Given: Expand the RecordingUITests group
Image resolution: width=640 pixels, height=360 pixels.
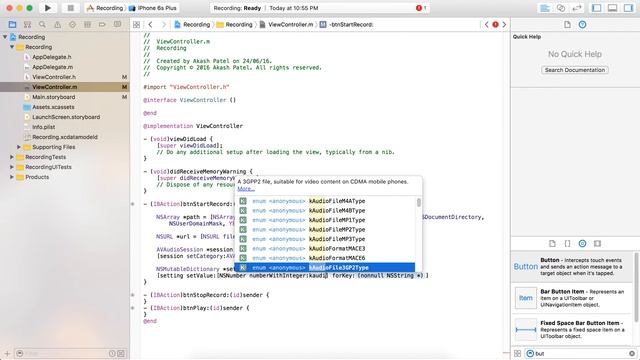Looking at the screenshot, I should pyautogui.click(x=12, y=167).
